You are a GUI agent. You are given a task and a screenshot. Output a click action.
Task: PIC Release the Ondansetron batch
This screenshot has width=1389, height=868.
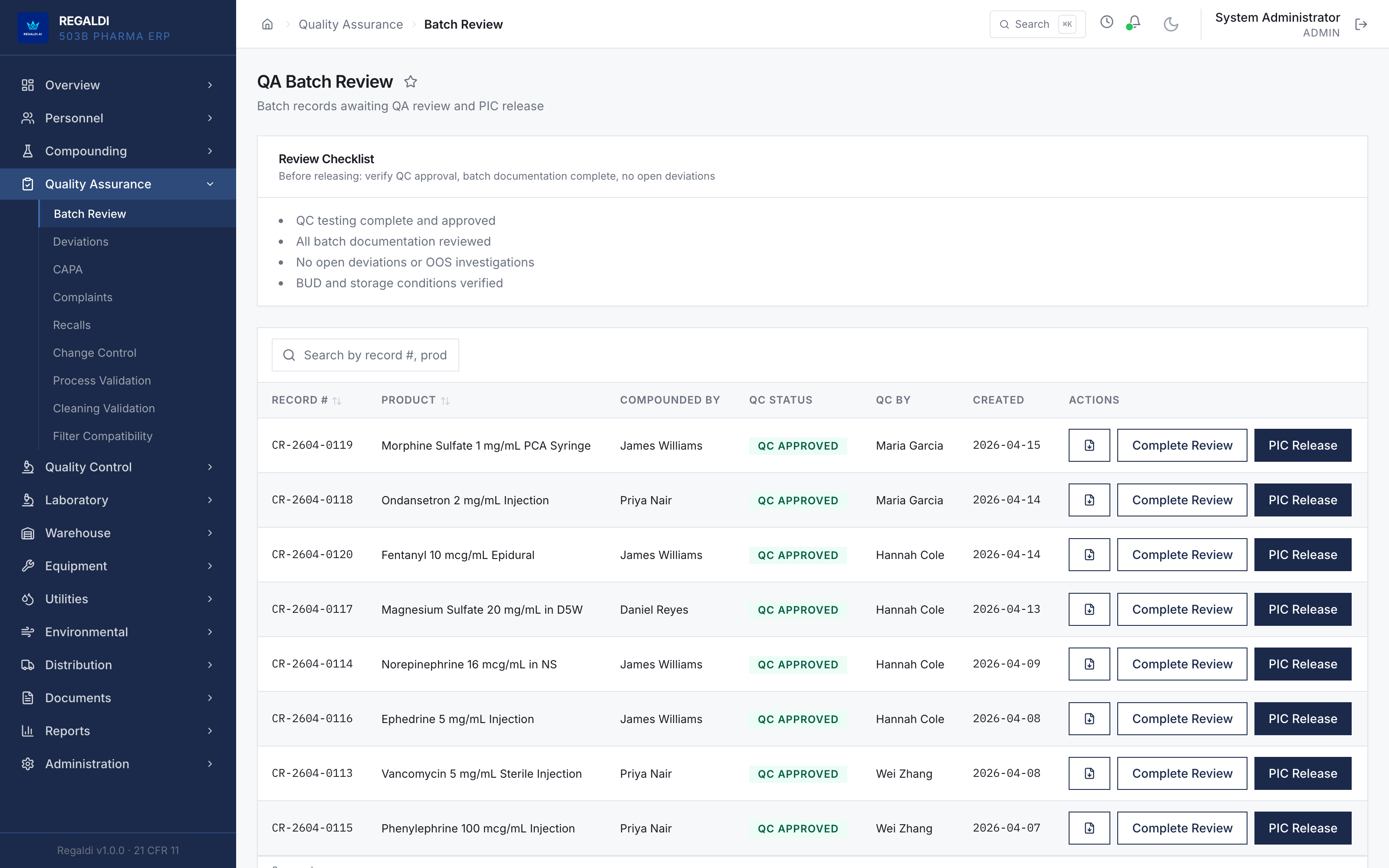pos(1302,500)
